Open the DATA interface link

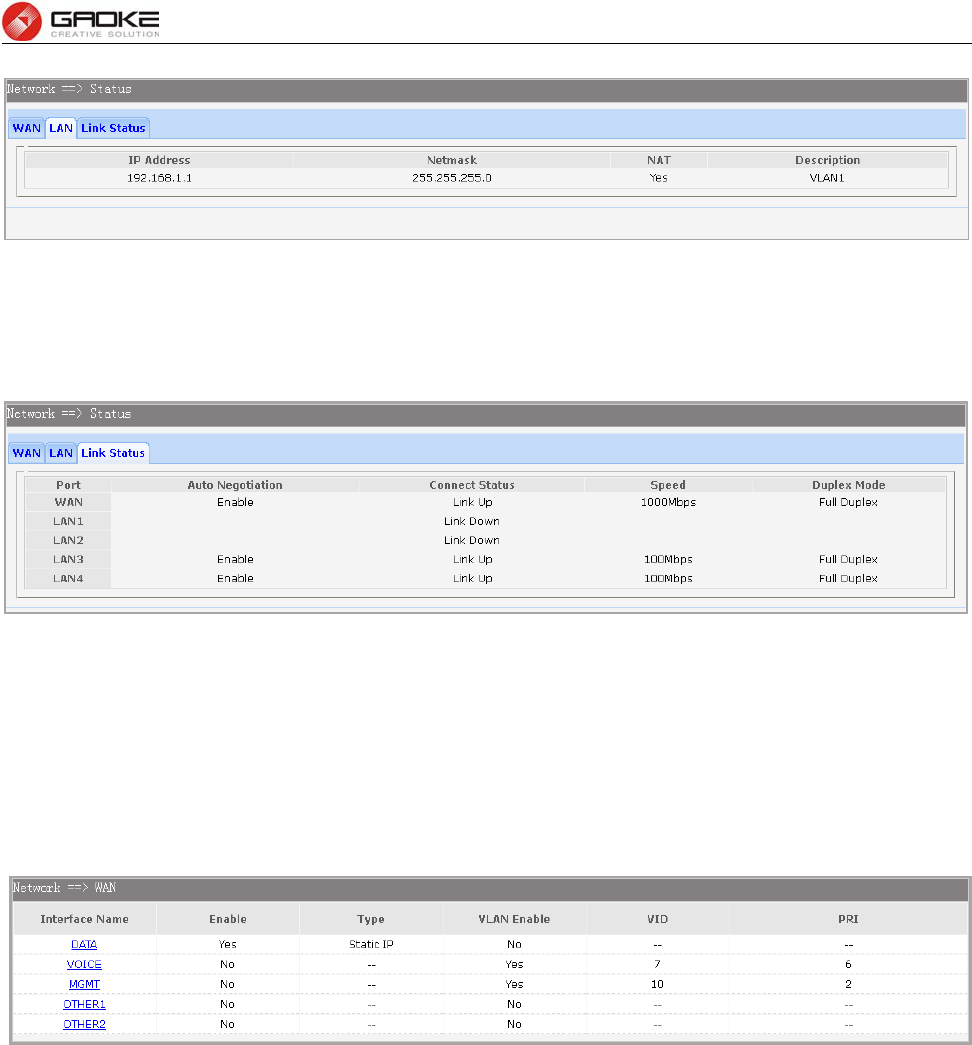[84, 944]
